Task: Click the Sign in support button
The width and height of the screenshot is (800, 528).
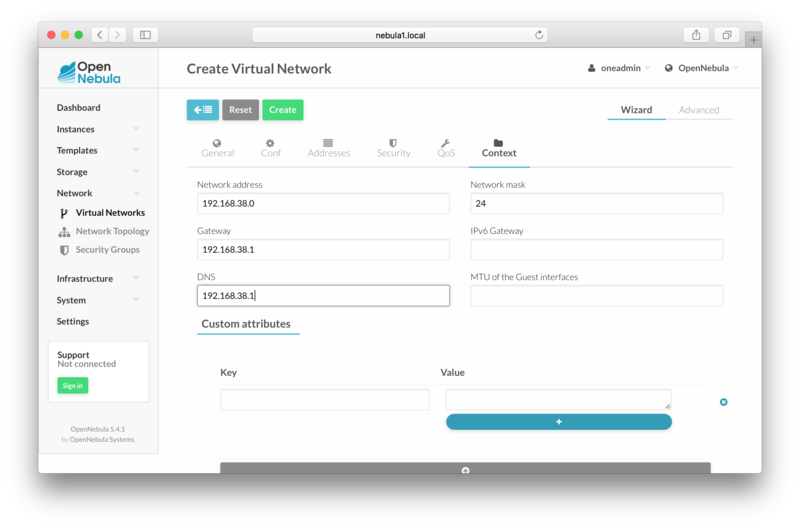Action: click(x=72, y=385)
